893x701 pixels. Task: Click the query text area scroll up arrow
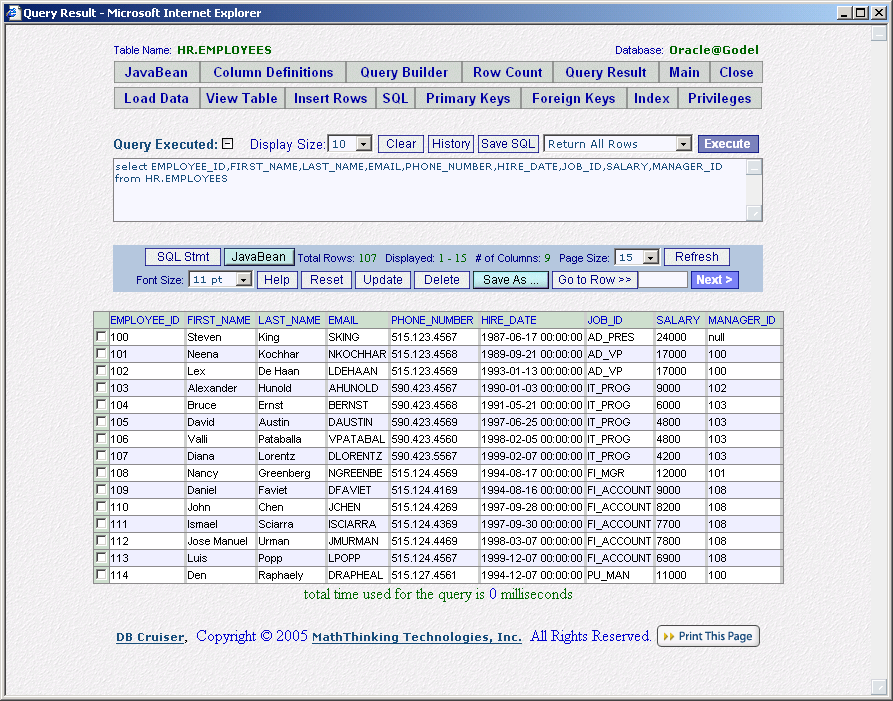[x=754, y=167]
